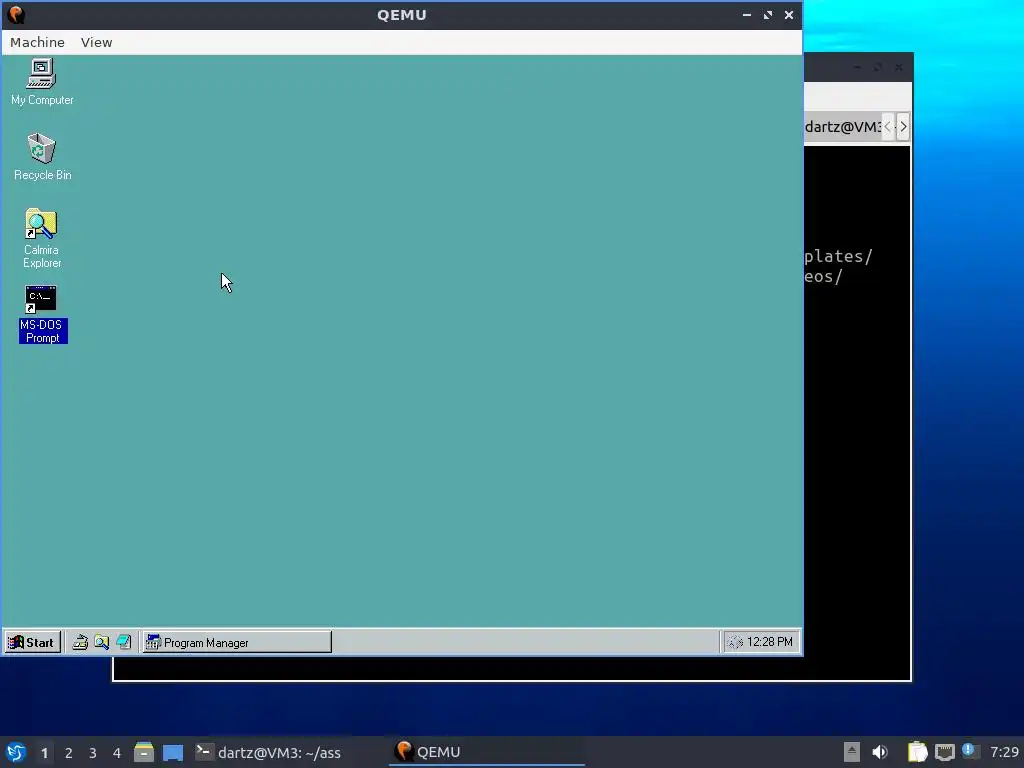Click the update notification tray icon
1024x768 pixels.
[970, 751]
